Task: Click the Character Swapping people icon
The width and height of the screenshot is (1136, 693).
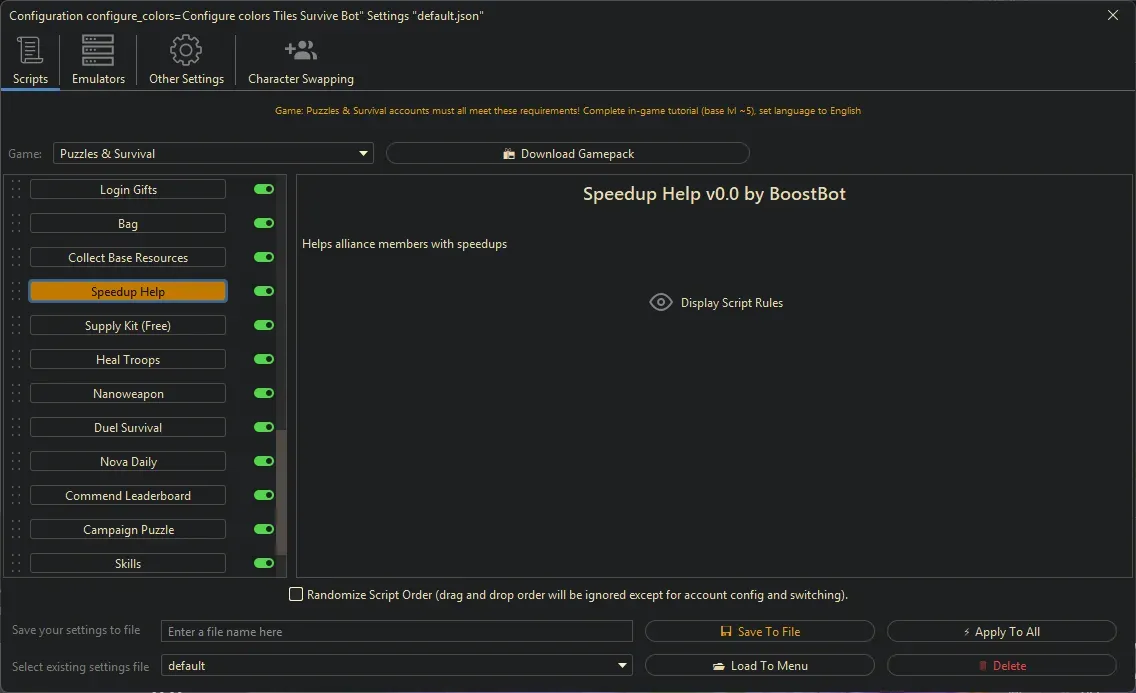Action: (300, 50)
